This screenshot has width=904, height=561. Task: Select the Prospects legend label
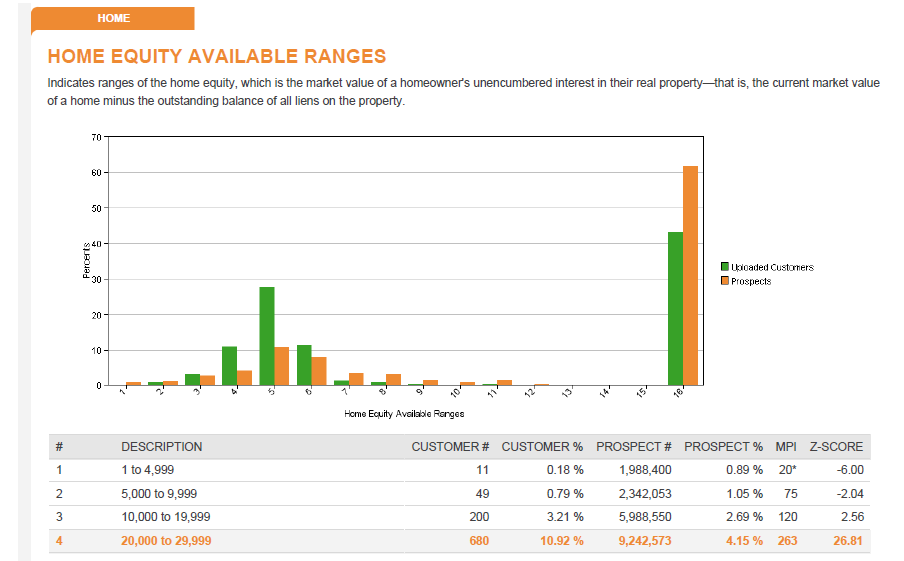click(x=751, y=281)
